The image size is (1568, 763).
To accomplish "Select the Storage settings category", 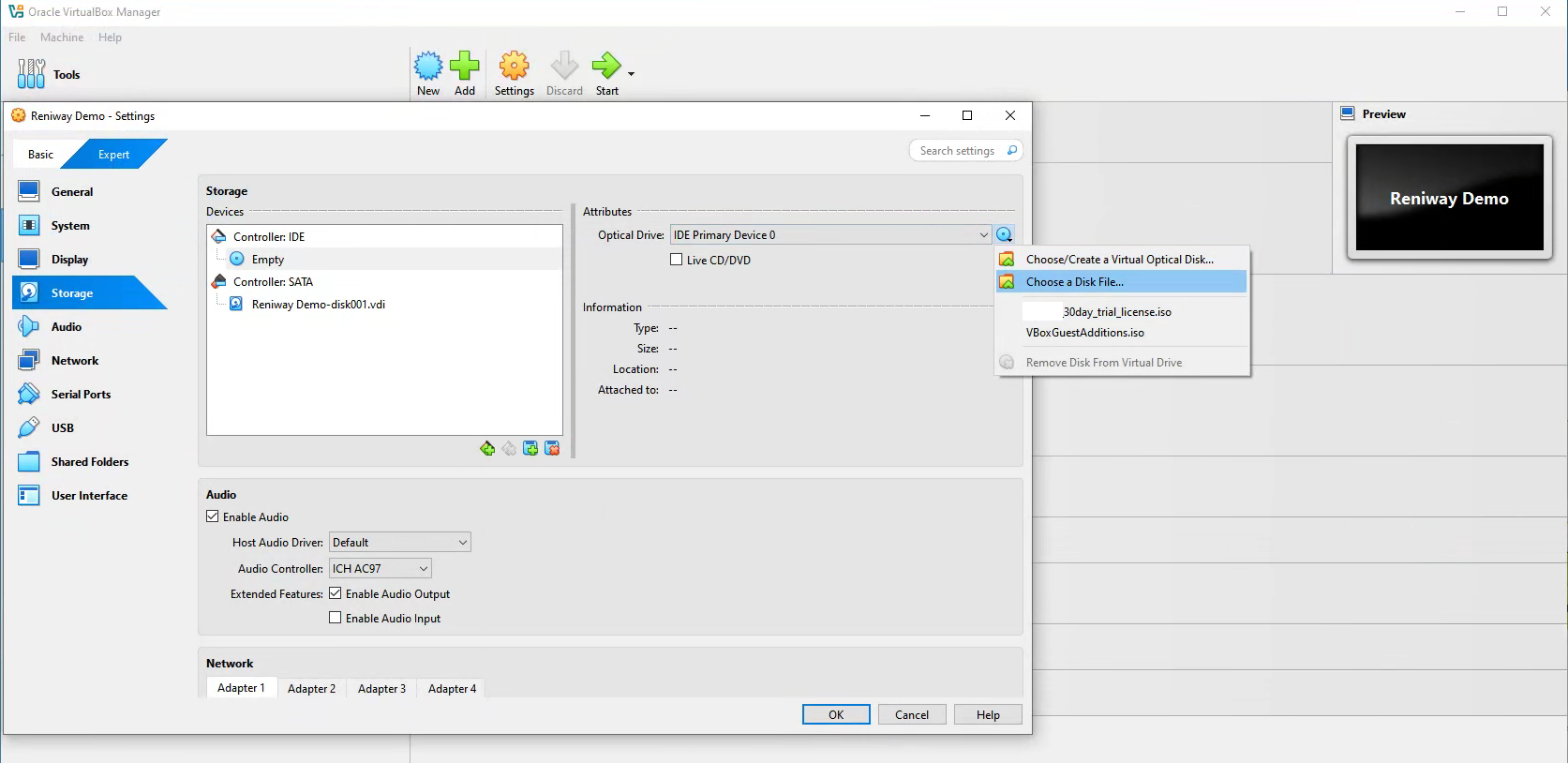I will (90, 292).
